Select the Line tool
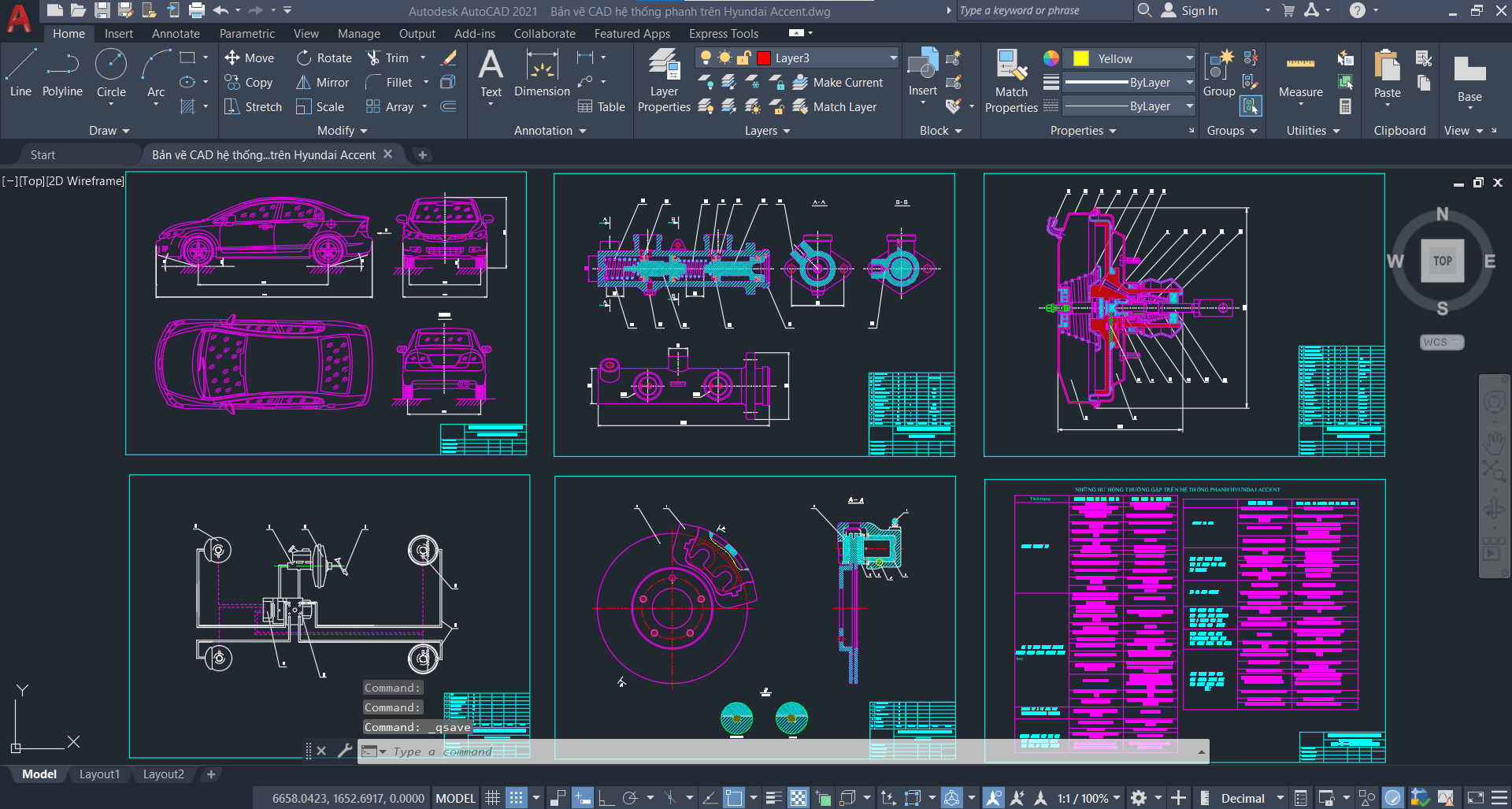This screenshot has height=809, width=1512. click(x=20, y=73)
